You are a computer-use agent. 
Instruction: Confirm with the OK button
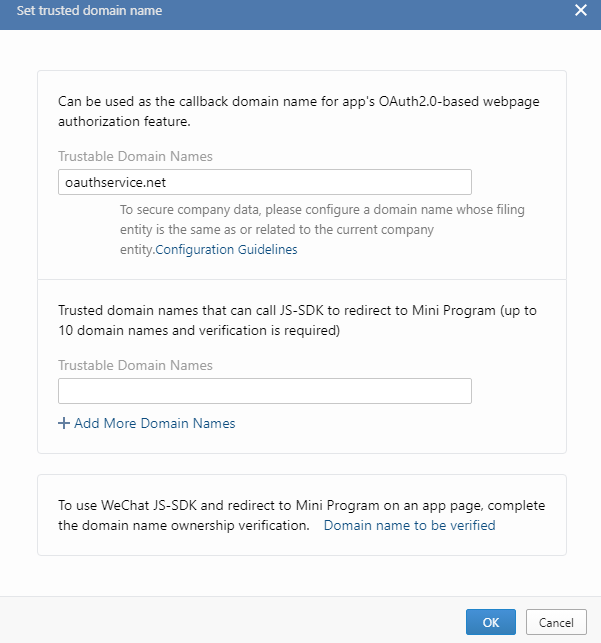click(490, 622)
